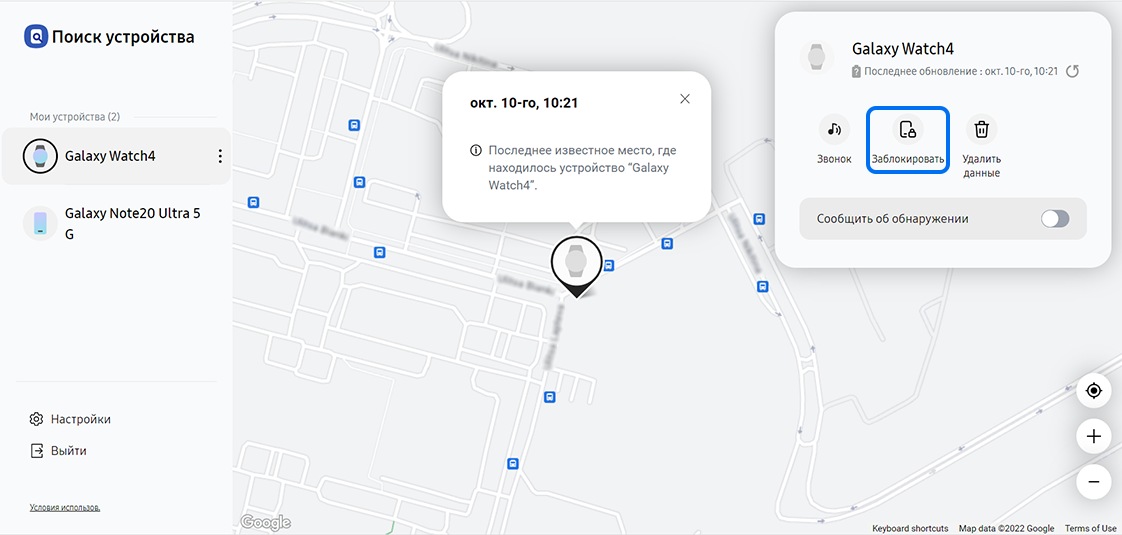Click the info icon in popup
Screen dimensions: 1122x535
[x=476, y=151]
